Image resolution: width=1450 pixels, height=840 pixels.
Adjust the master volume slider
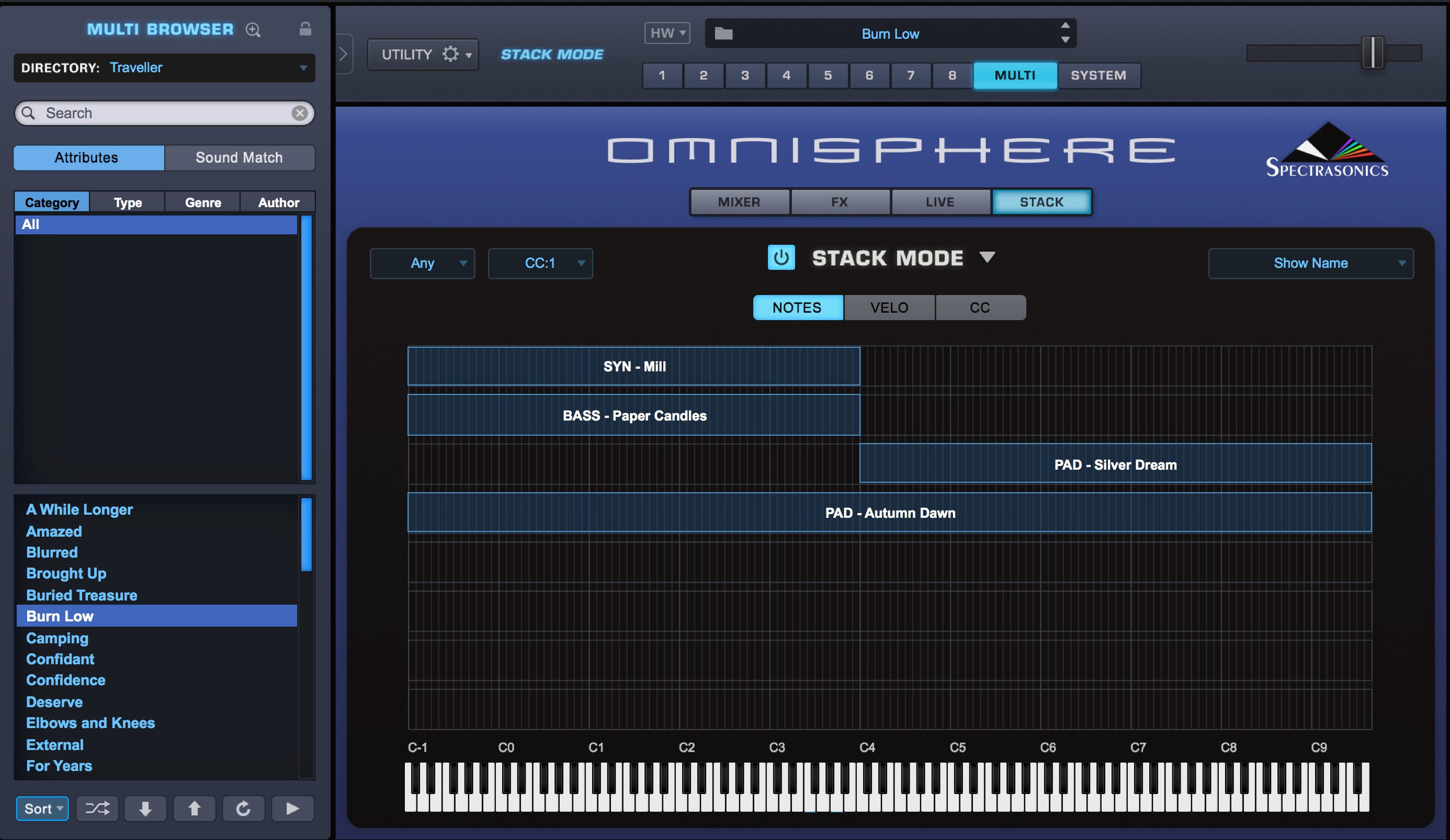click(x=1373, y=53)
